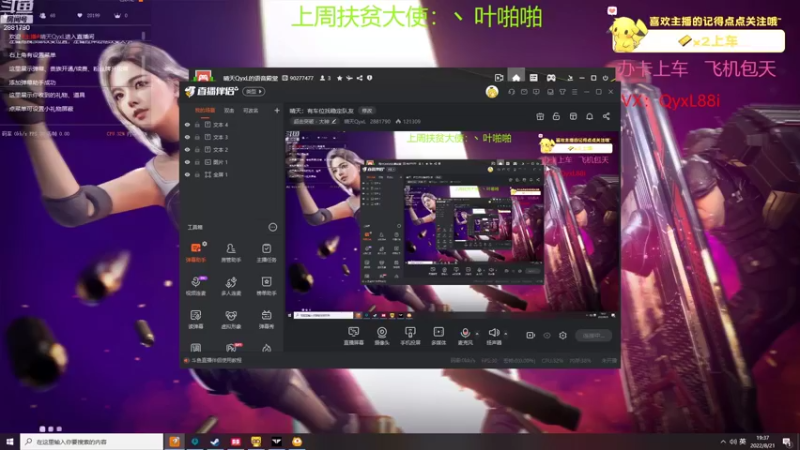Switch to the first orange scene tab
800x450 pixels.
pyautogui.click(x=205, y=110)
